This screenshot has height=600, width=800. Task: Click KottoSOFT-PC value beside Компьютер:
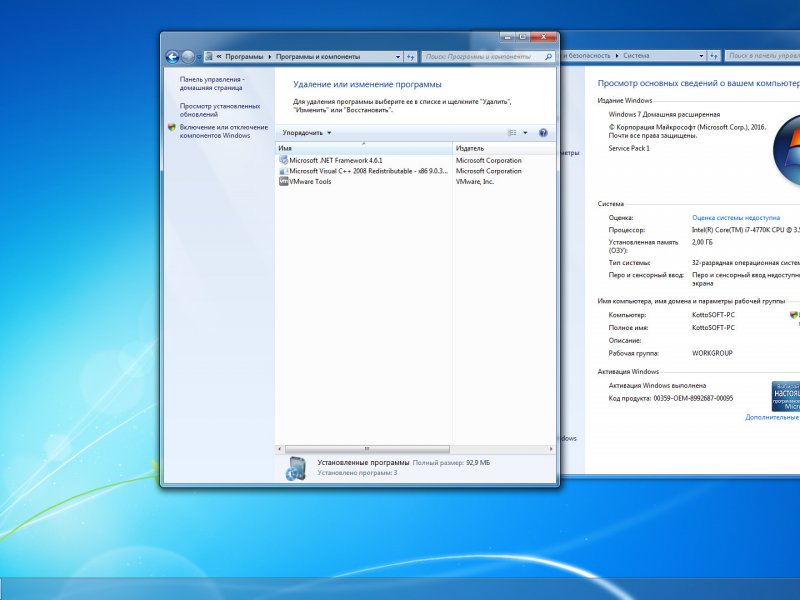pyautogui.click(x=713, y=314)
